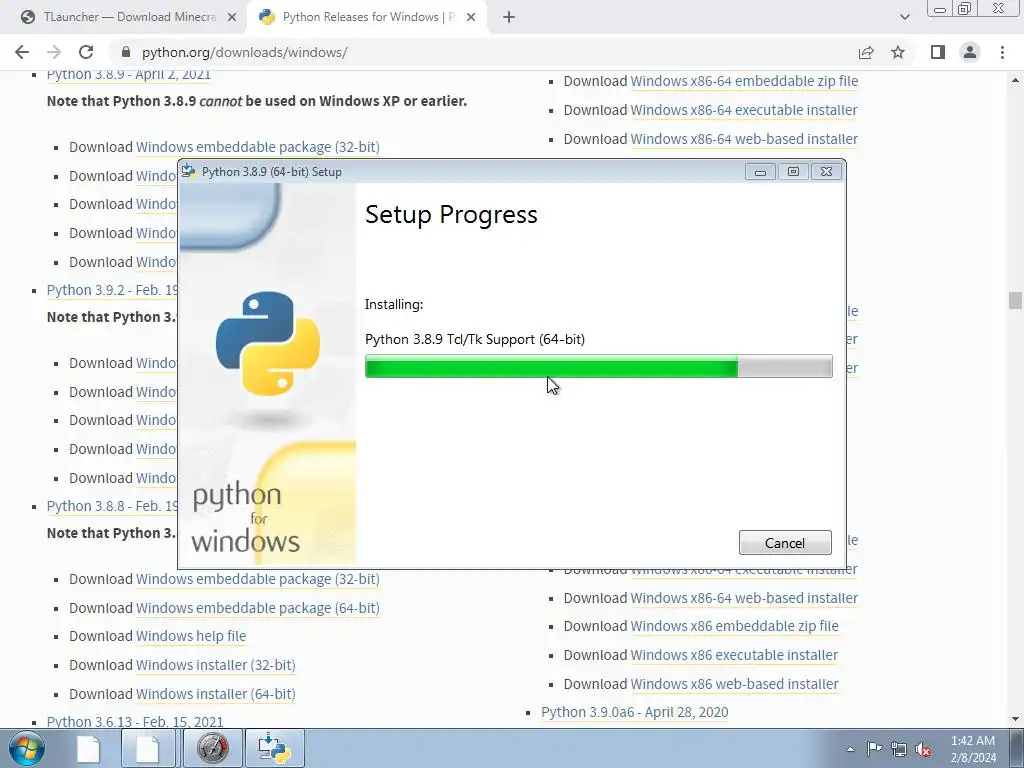The height and width of the screenshot is (768, 1024).
Task: Open a new tab with the plus button
Action: point(509,18)
